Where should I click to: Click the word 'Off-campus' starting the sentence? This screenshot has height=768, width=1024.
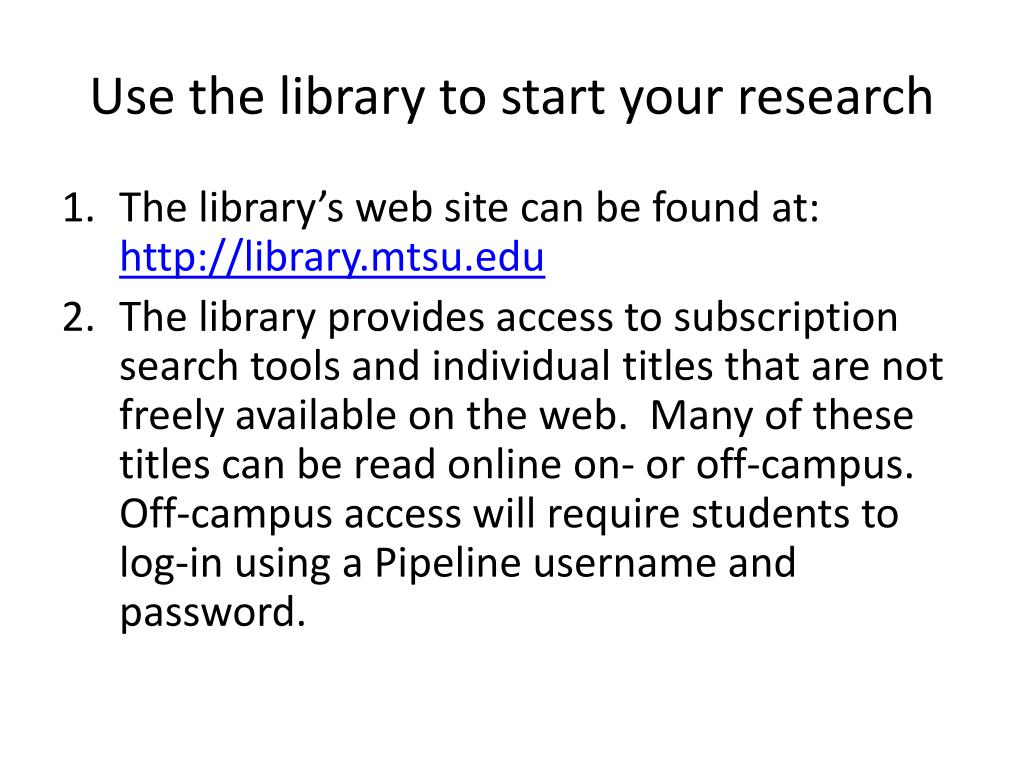click(226, 515)
